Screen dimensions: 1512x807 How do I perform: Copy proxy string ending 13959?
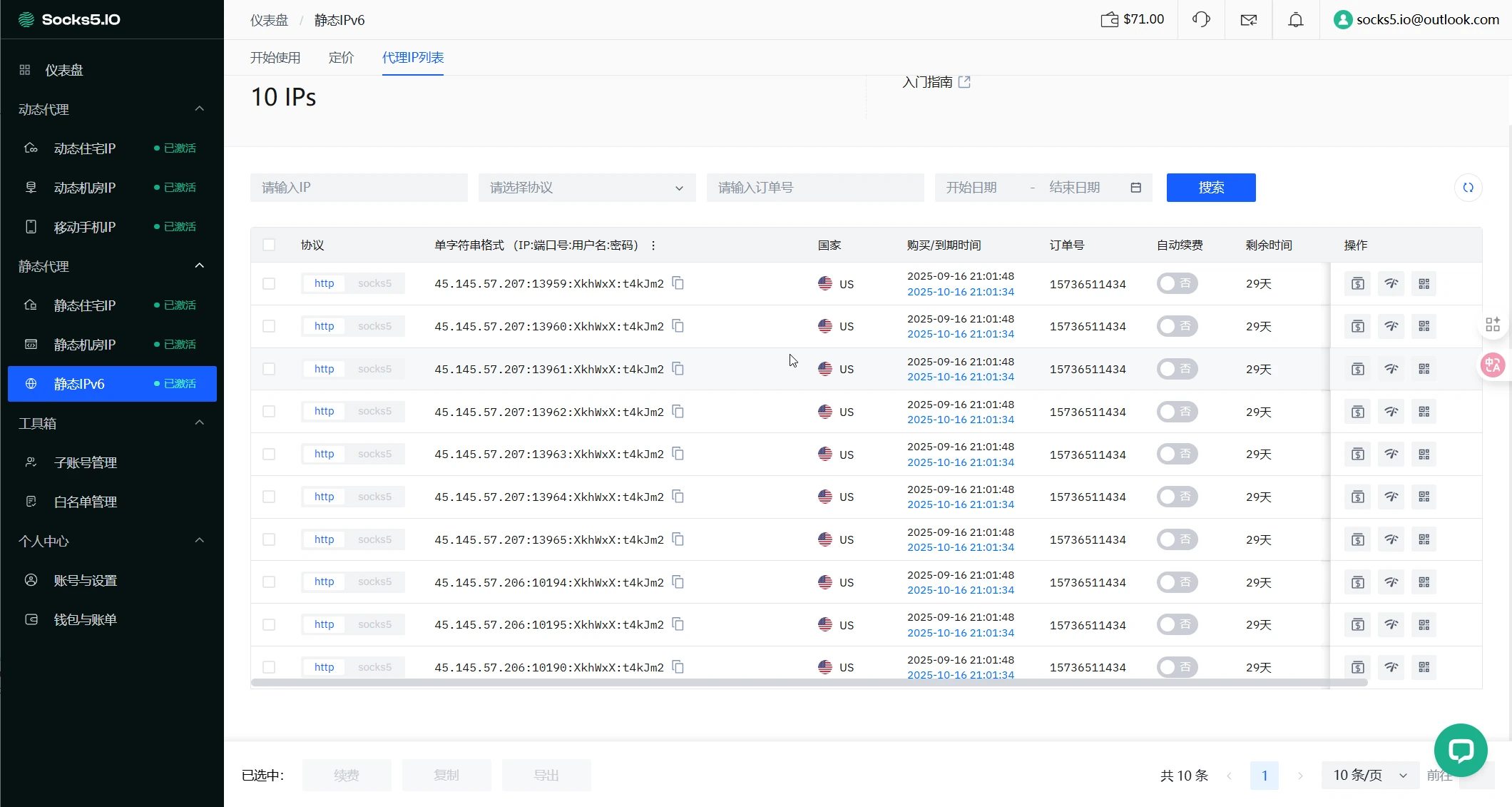pos(678,283)
